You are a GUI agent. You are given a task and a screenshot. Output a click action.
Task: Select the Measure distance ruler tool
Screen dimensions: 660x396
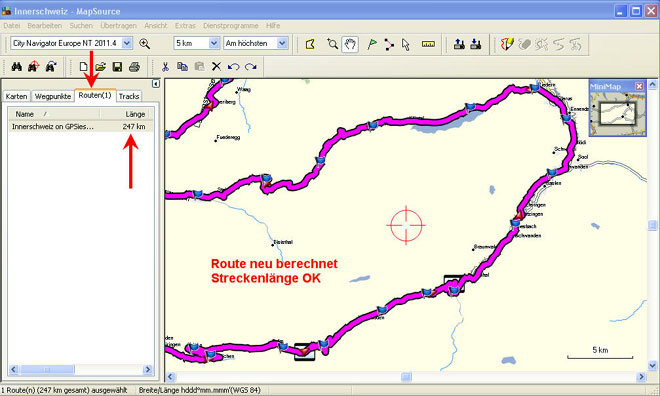point(428,44)
